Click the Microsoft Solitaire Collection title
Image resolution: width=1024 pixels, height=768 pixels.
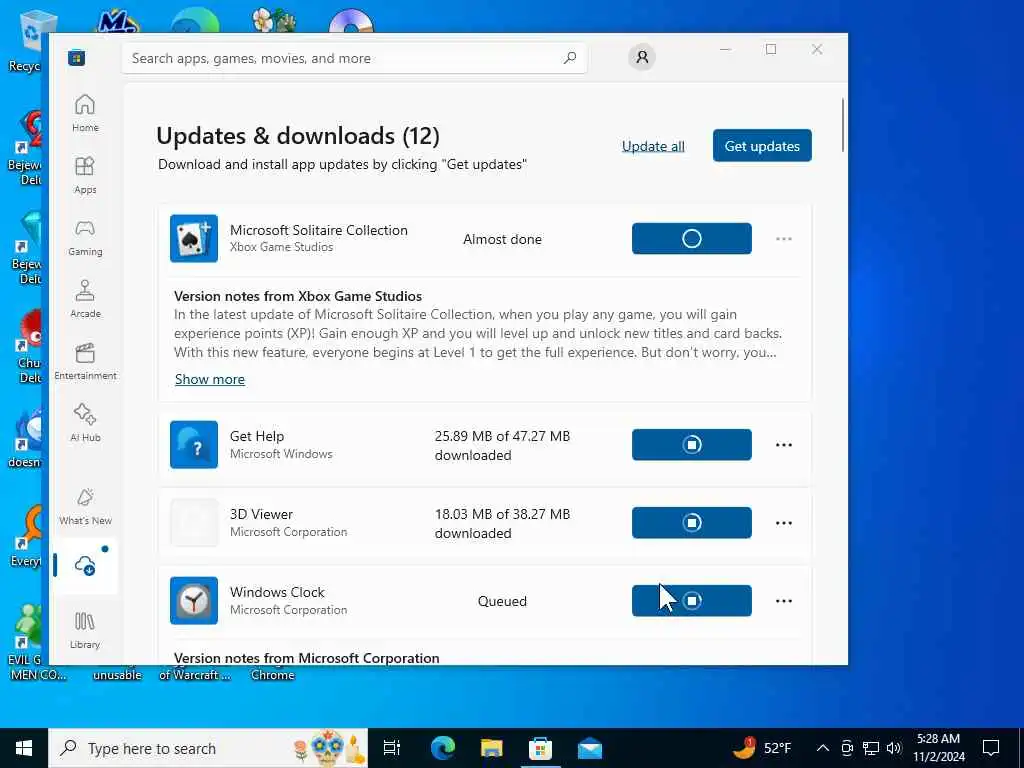pyautogui.click(x=319, y=230)
